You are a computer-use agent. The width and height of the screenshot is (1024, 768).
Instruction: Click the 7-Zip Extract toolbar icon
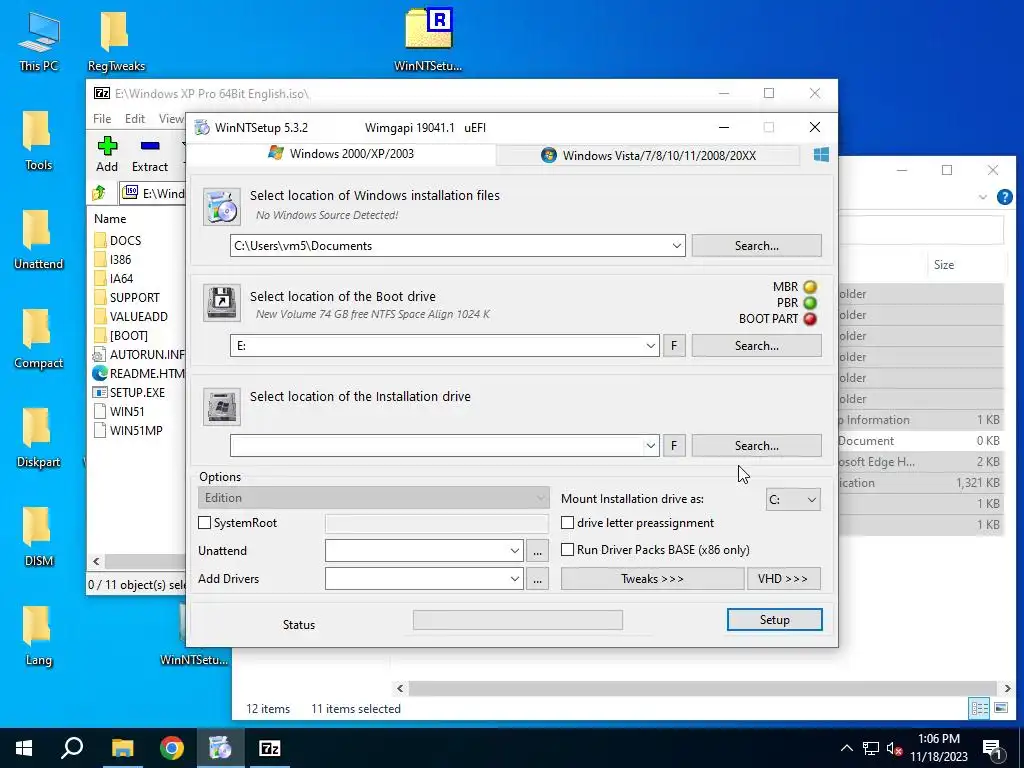tap(150, 155)
